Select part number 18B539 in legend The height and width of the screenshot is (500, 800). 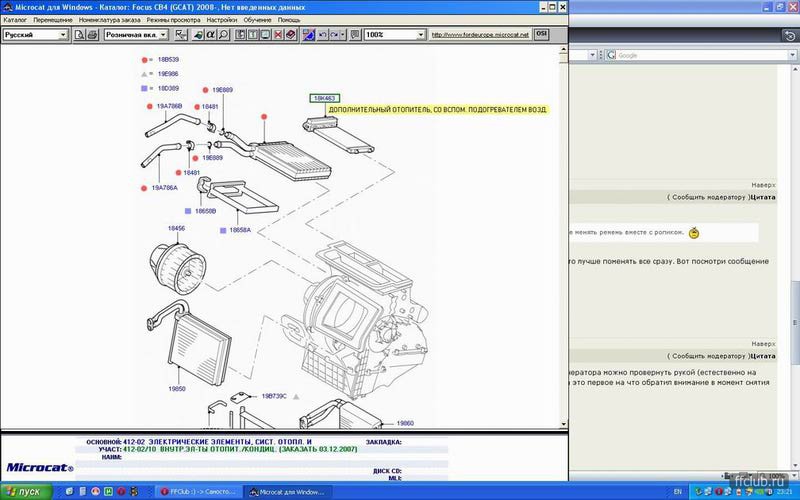[x=168, y=60]
